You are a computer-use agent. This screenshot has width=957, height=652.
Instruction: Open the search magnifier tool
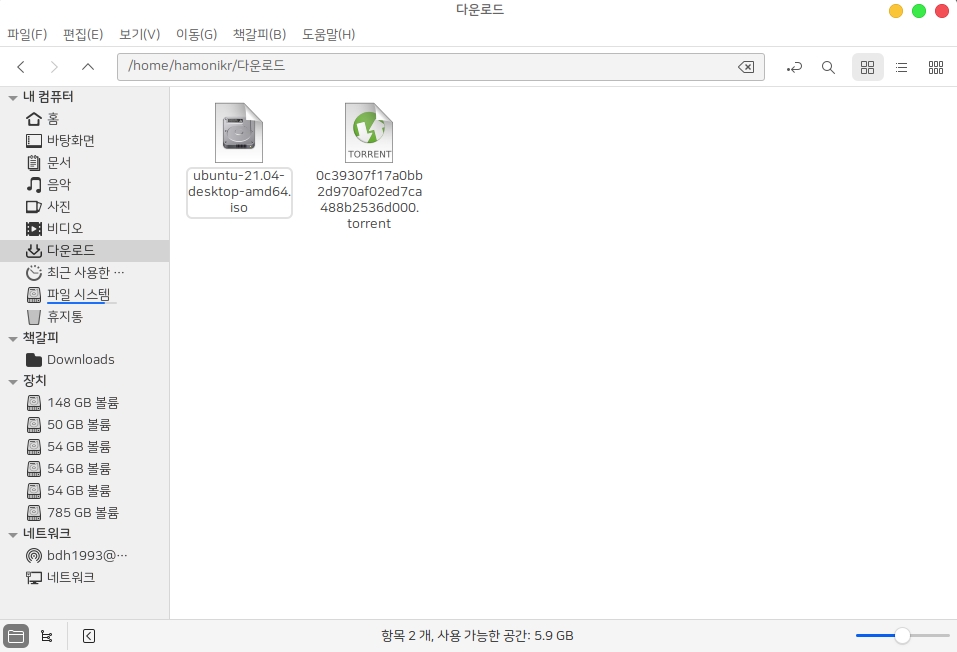828,67
